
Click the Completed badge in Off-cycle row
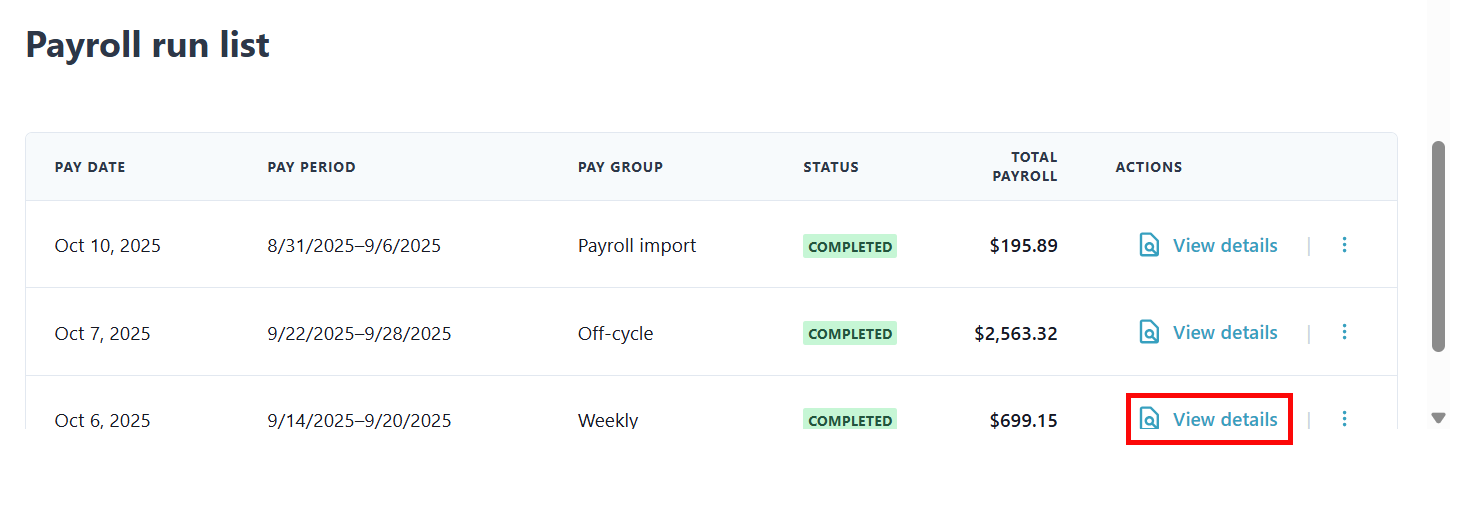pyautogui.click(x=849, y=333)
